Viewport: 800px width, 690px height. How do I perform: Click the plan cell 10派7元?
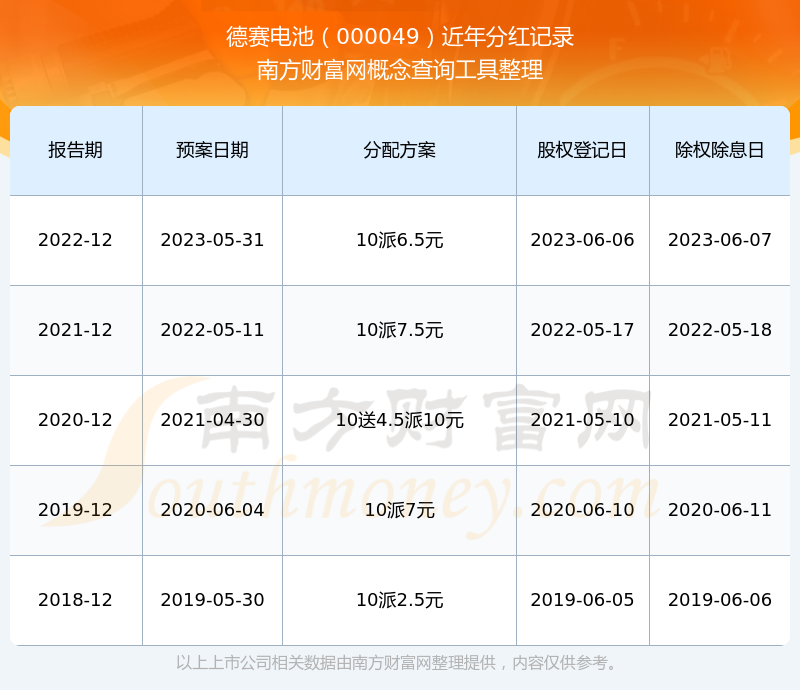coord(399,510)
